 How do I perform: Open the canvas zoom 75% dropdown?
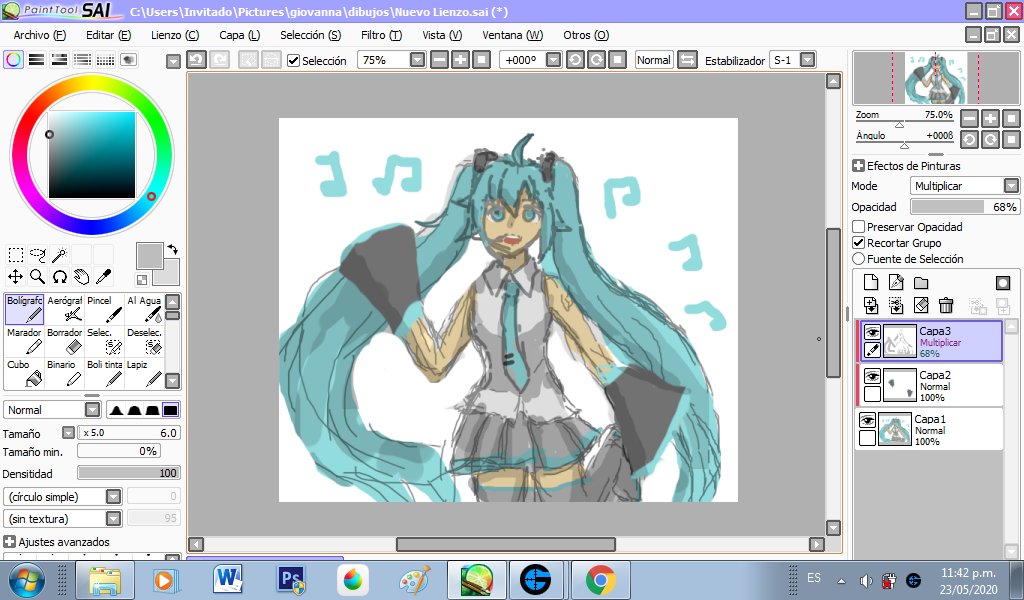(417, 60)
